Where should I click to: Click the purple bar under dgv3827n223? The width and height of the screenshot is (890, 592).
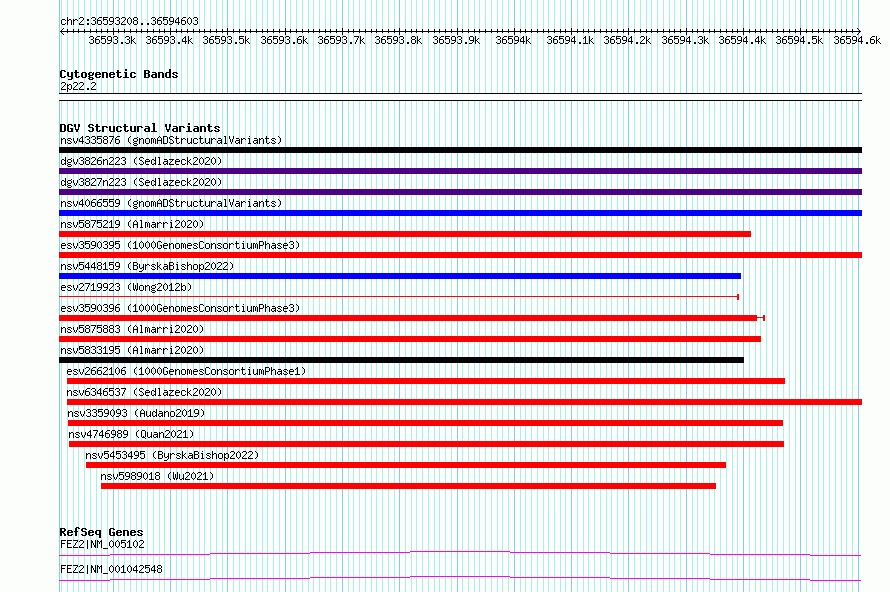pos(460,192)
